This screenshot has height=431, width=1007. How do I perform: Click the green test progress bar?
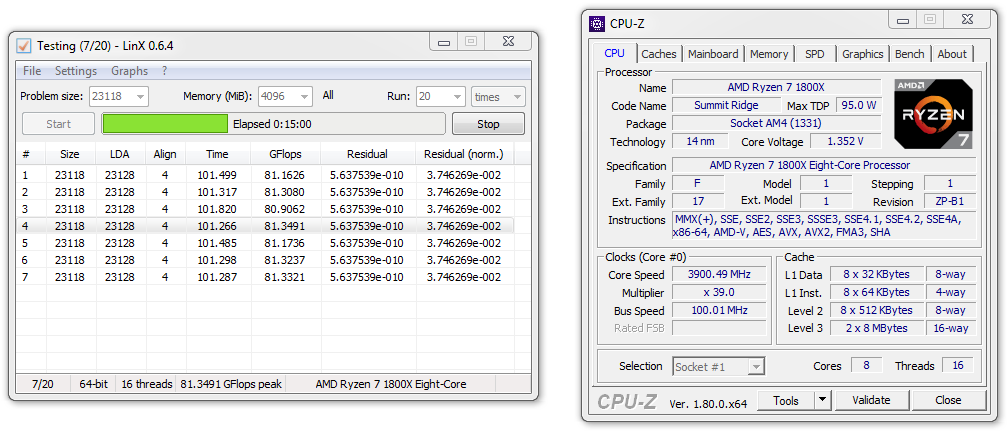[166, 124]
